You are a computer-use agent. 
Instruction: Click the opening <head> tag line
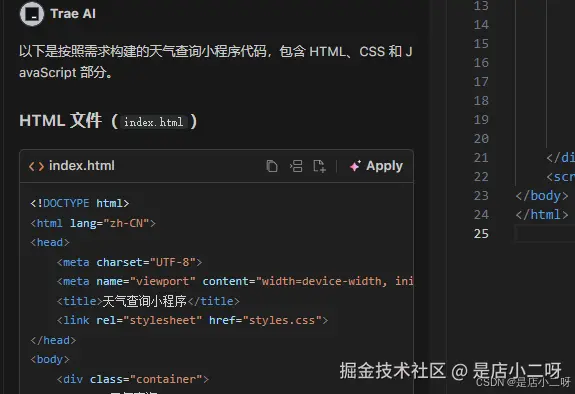[x=50, y=242]
